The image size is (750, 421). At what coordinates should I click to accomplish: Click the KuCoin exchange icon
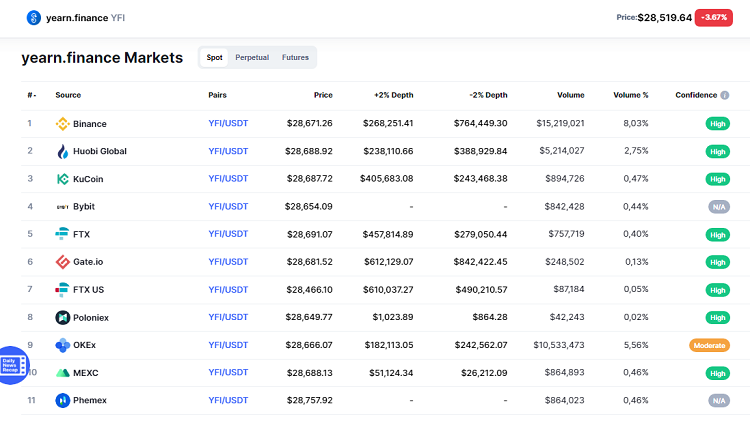62,179
